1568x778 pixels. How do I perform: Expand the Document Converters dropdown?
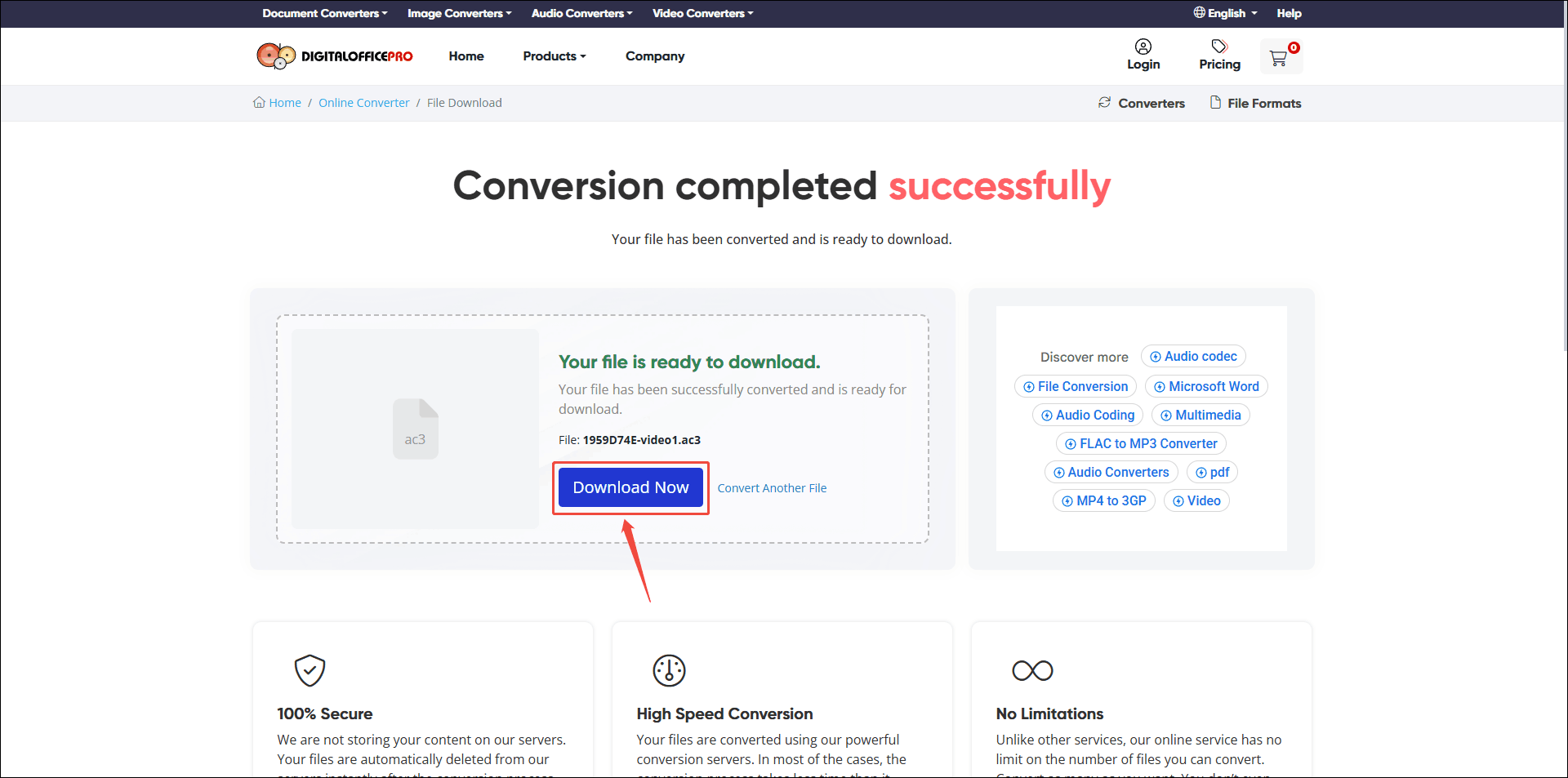323,13
